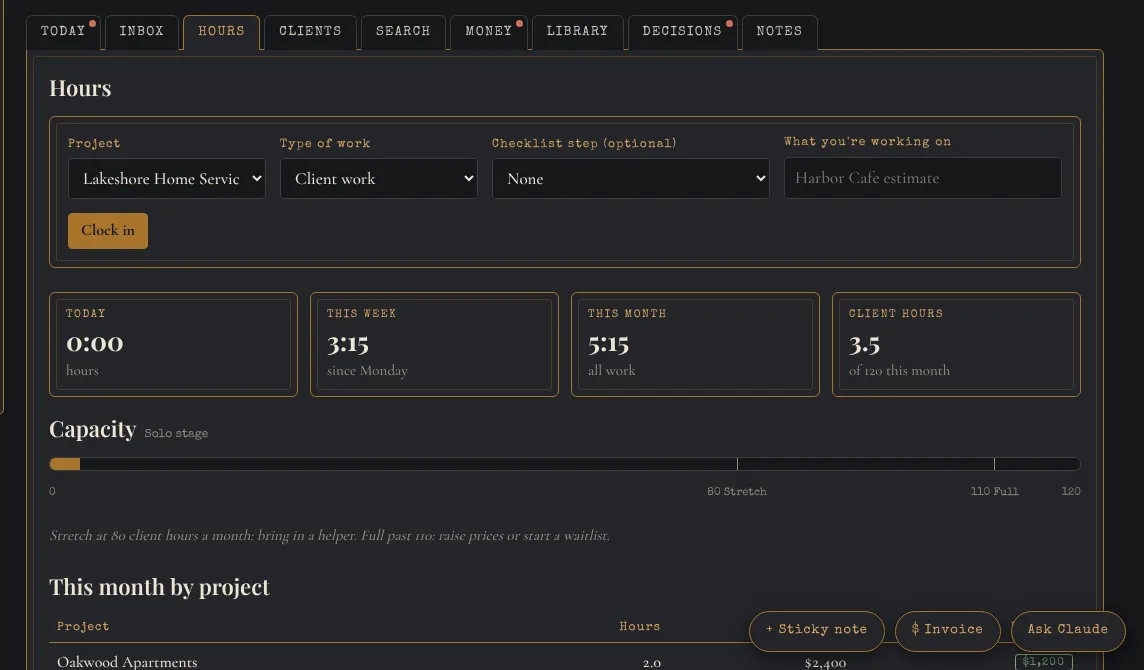Open the Notes tab
This screenshot has width=1144, height=670.
(x=779, y=31)
